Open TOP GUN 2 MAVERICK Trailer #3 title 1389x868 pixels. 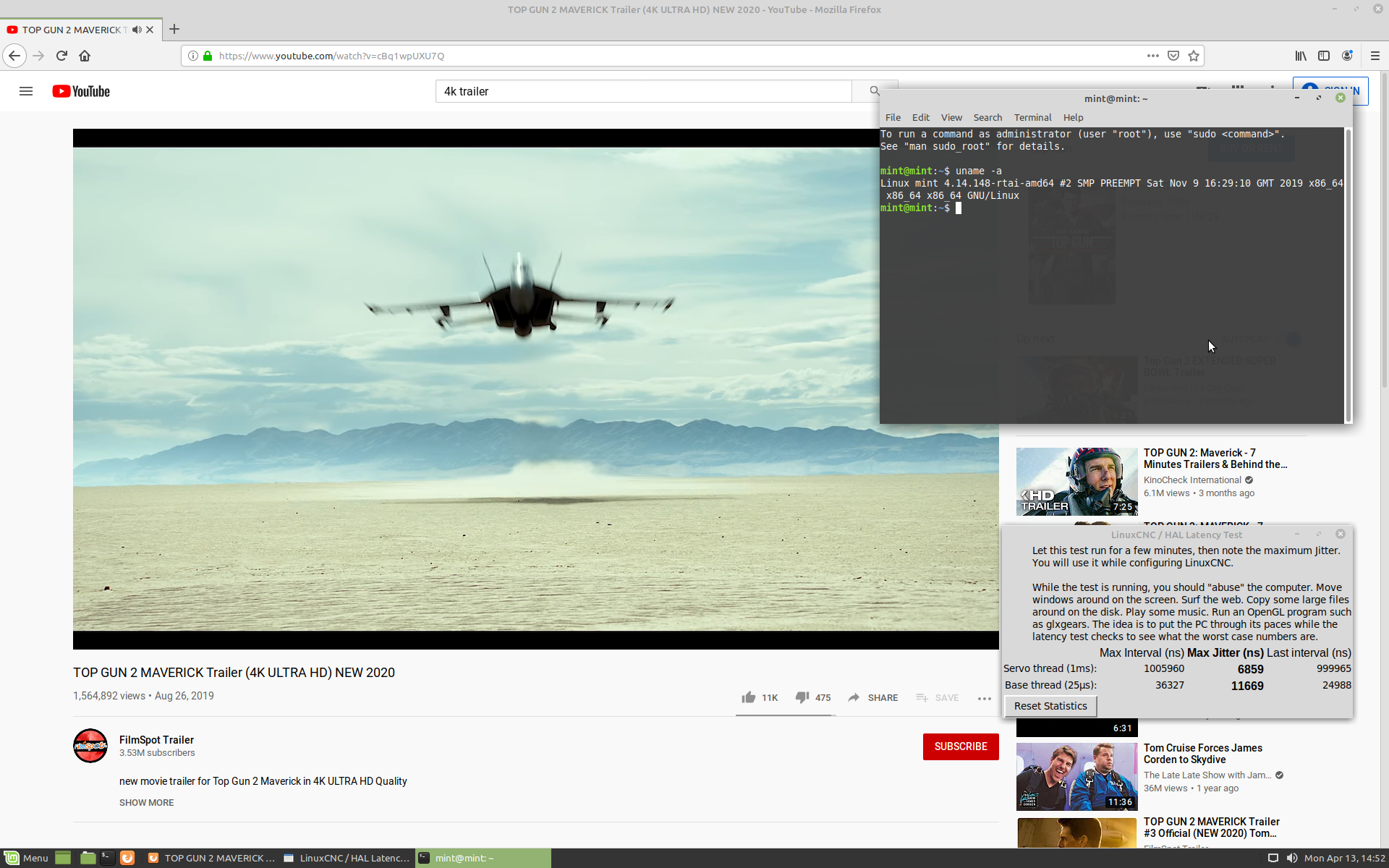click(1211, 827)
